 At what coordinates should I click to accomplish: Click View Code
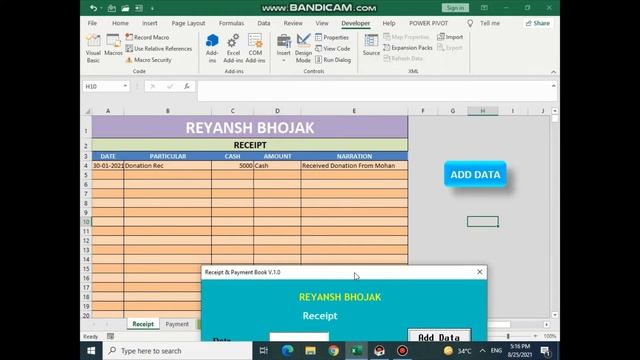(x=333, y=49)
